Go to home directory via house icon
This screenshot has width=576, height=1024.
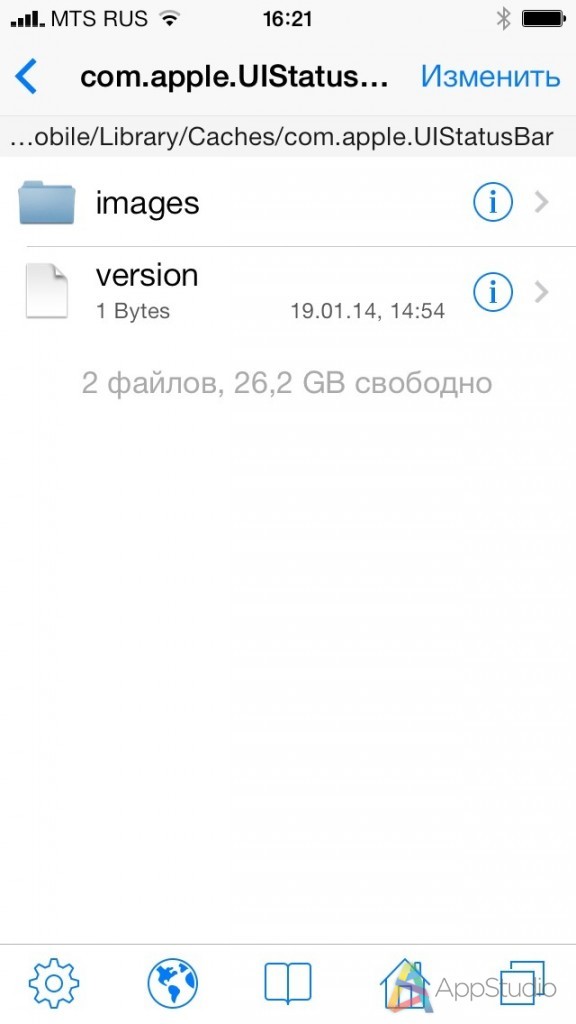(405, 983)
